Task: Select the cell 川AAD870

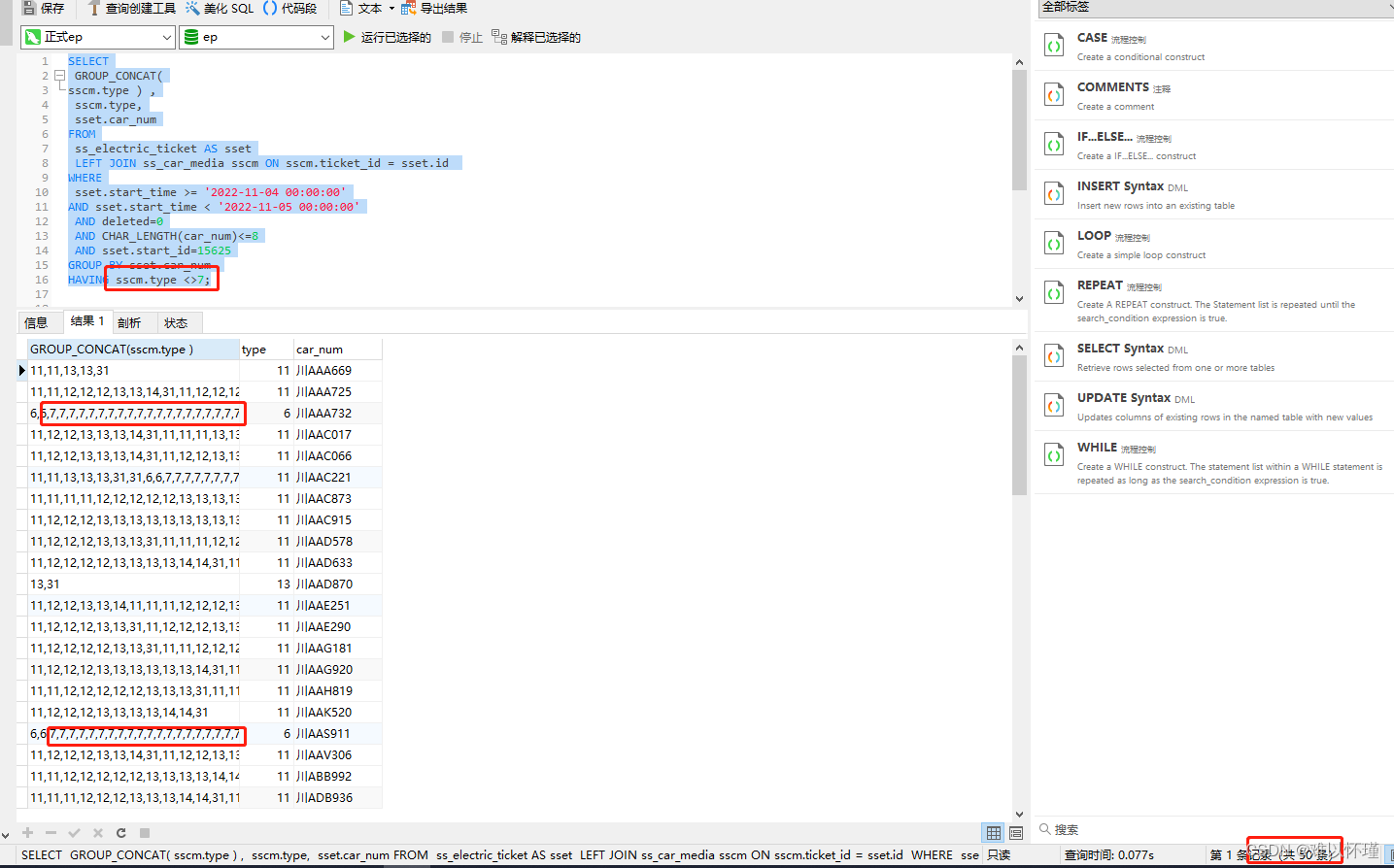Action: tap(337, 584)
